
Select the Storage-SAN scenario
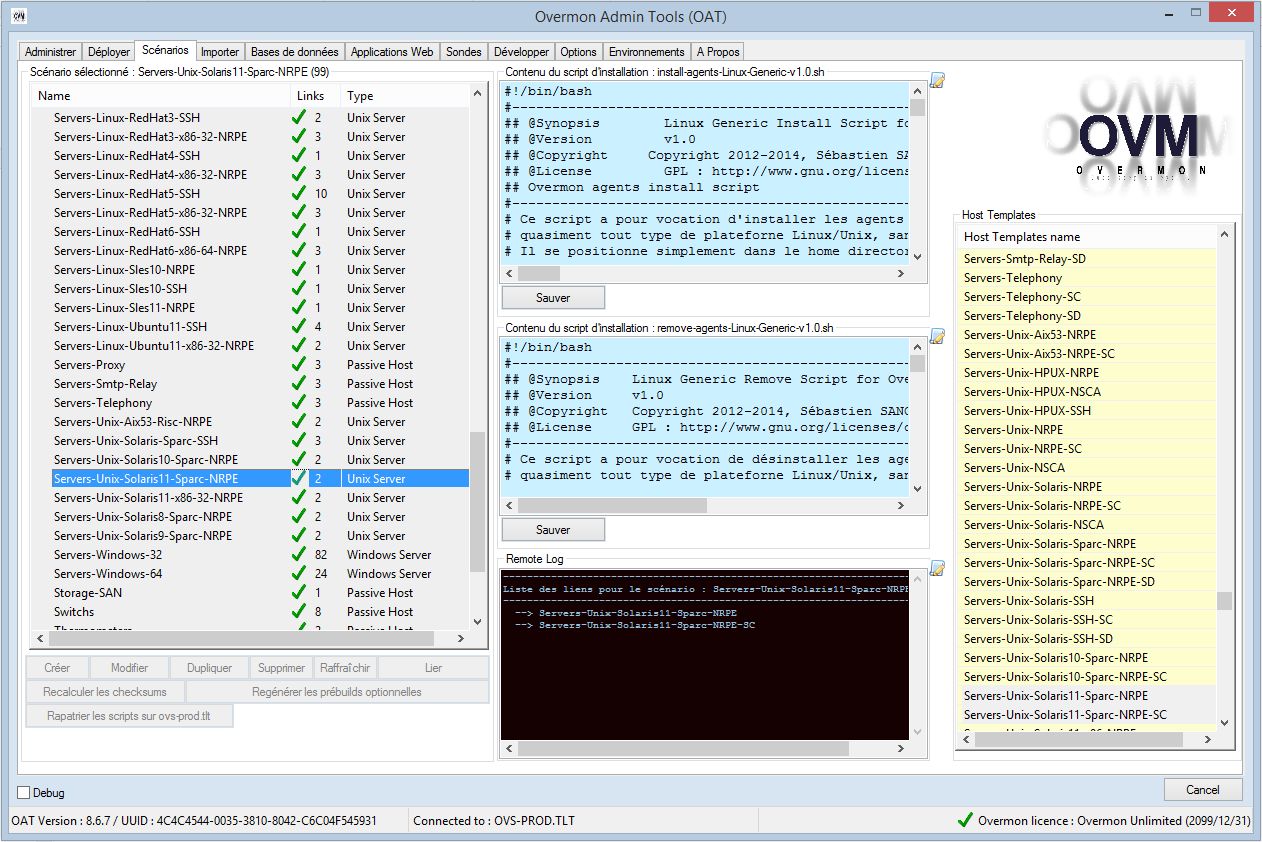(88, 593)
